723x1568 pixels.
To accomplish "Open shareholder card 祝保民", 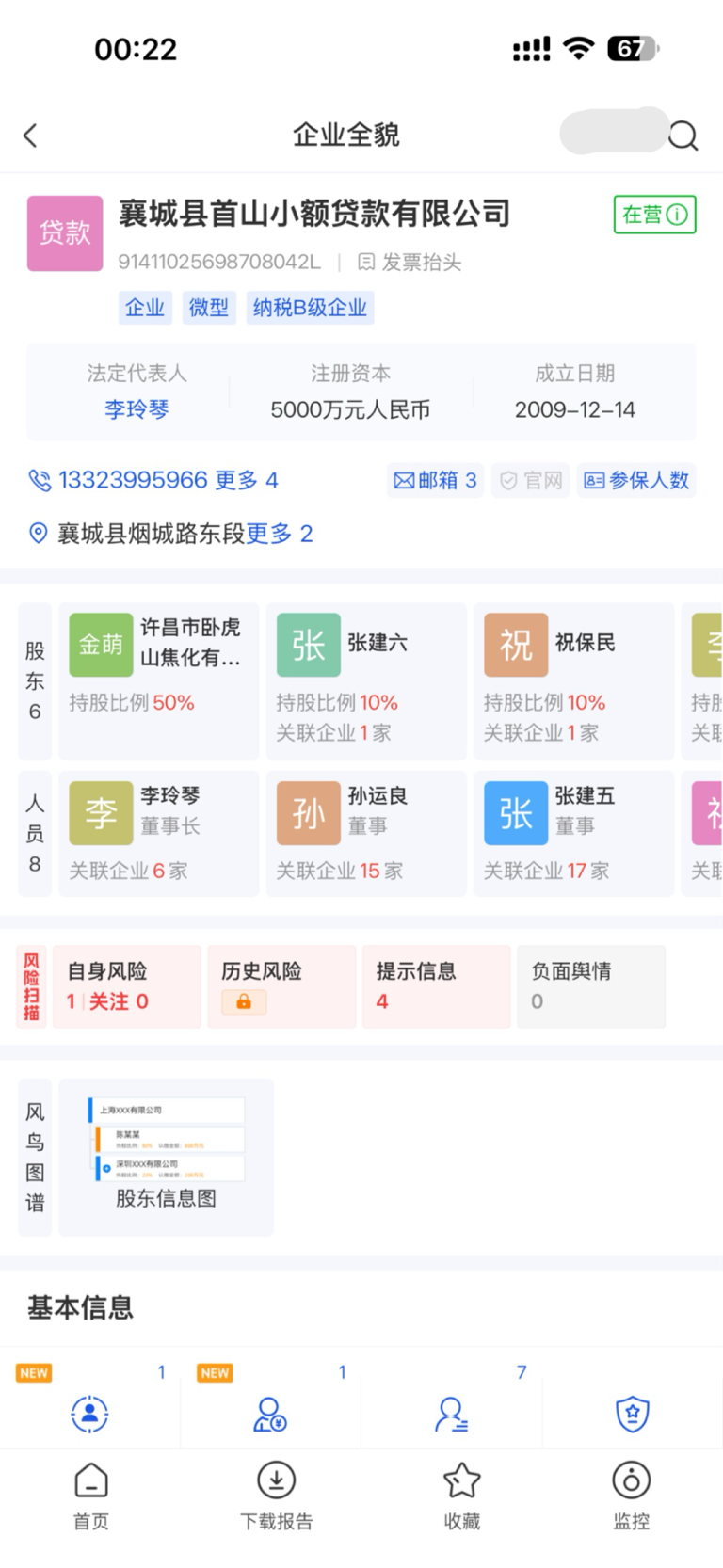I will coord(573,681).
